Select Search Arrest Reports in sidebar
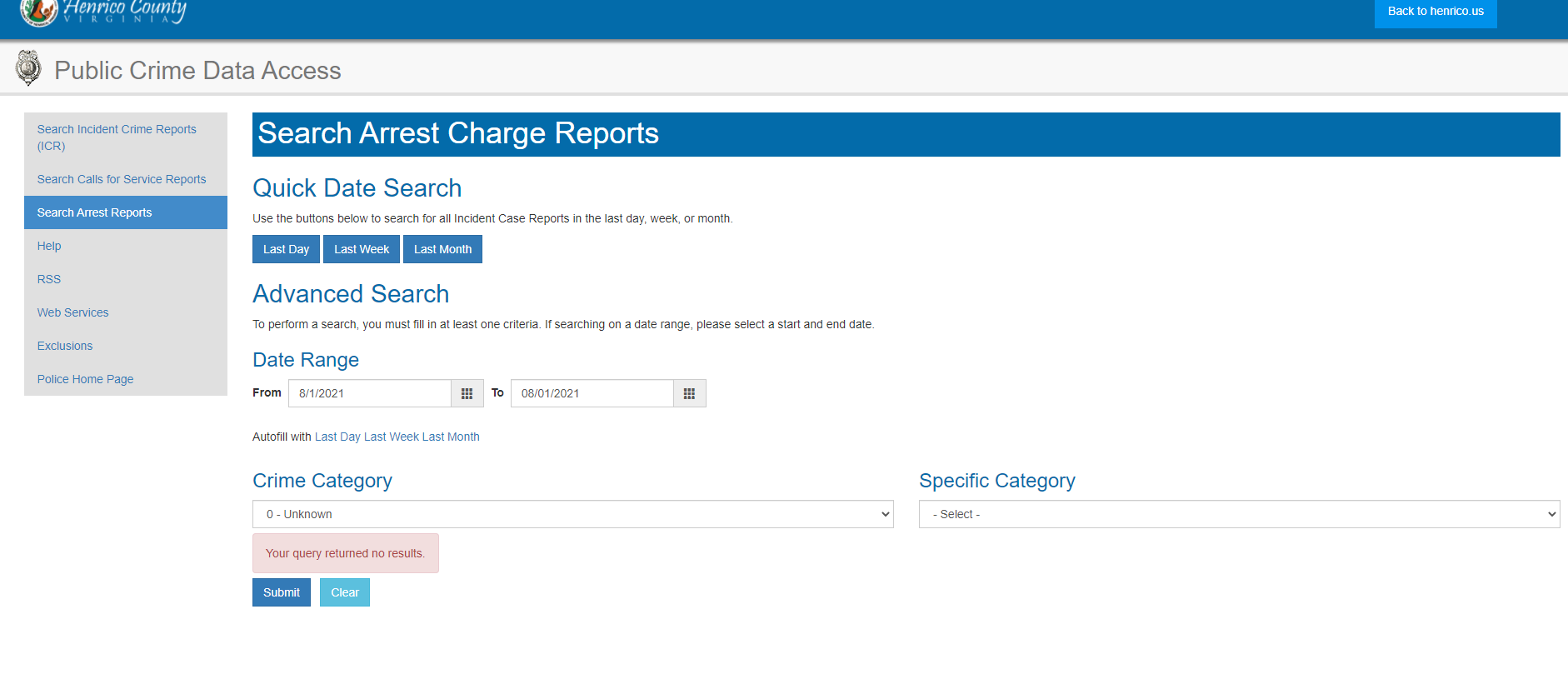Viewport: 1568px width, 699px height. click(x=126, y=212)
